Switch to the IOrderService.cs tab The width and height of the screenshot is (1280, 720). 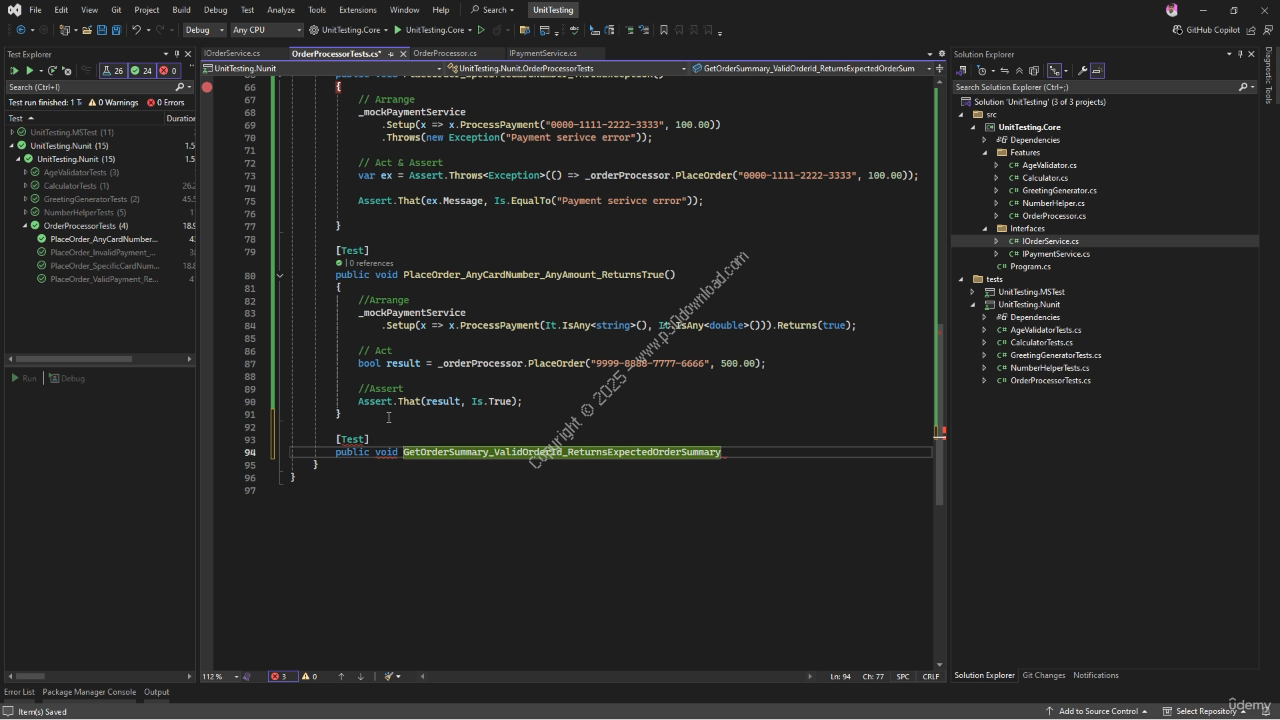tap(232, 53)
